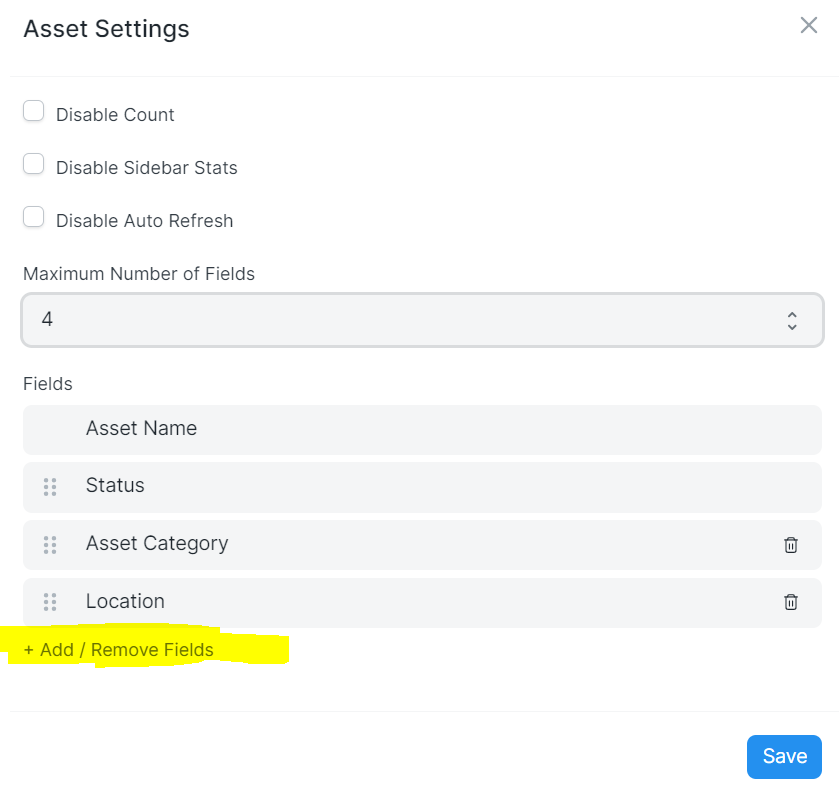Check the Disable Auto Refresh option
This screenshot has width=839, height=785.
[x=33, y=217]
